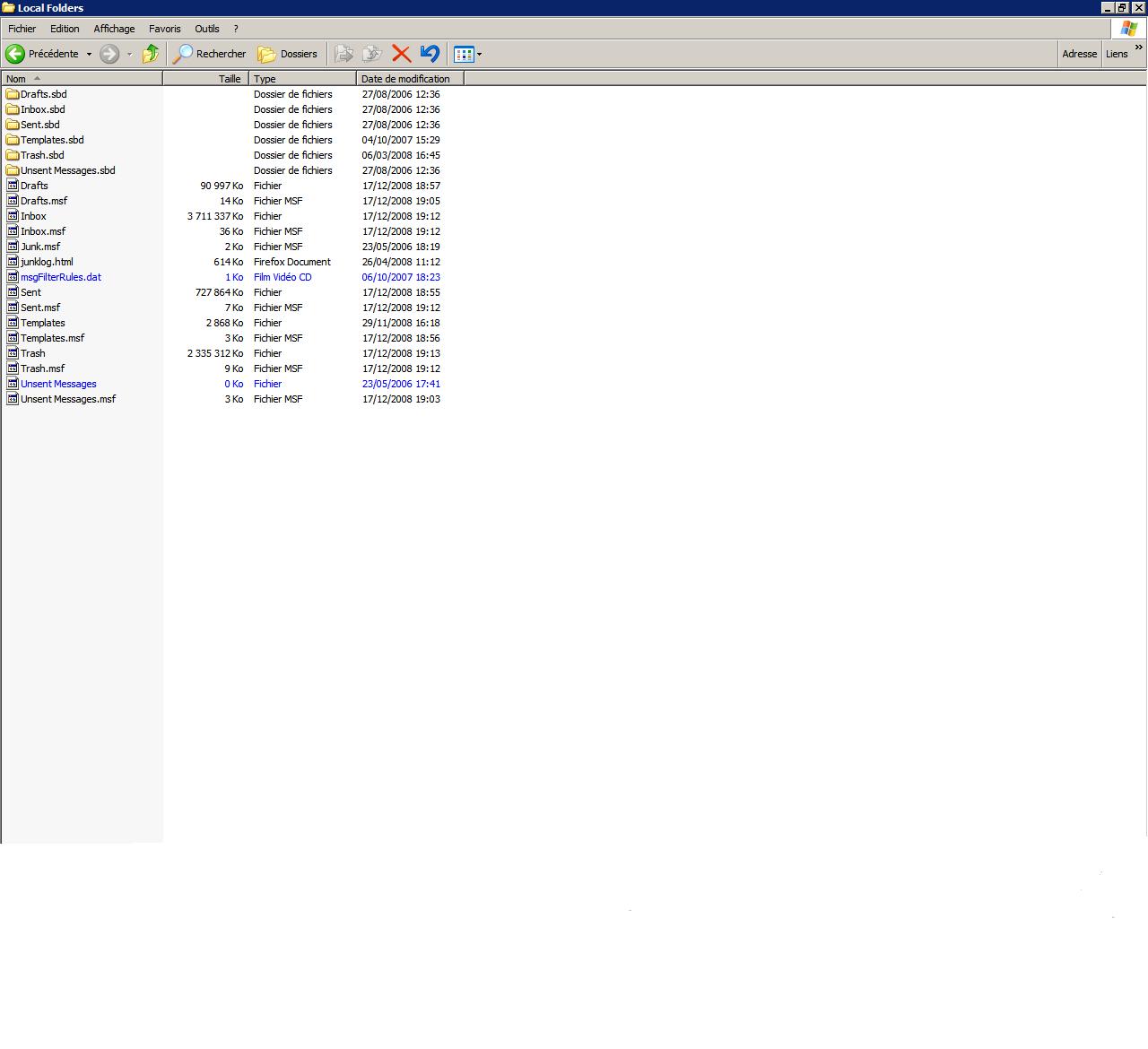Toggle the Dossiers folders pane
The width and height of the screenshot is (1148, 1049).
pos(288,54)
